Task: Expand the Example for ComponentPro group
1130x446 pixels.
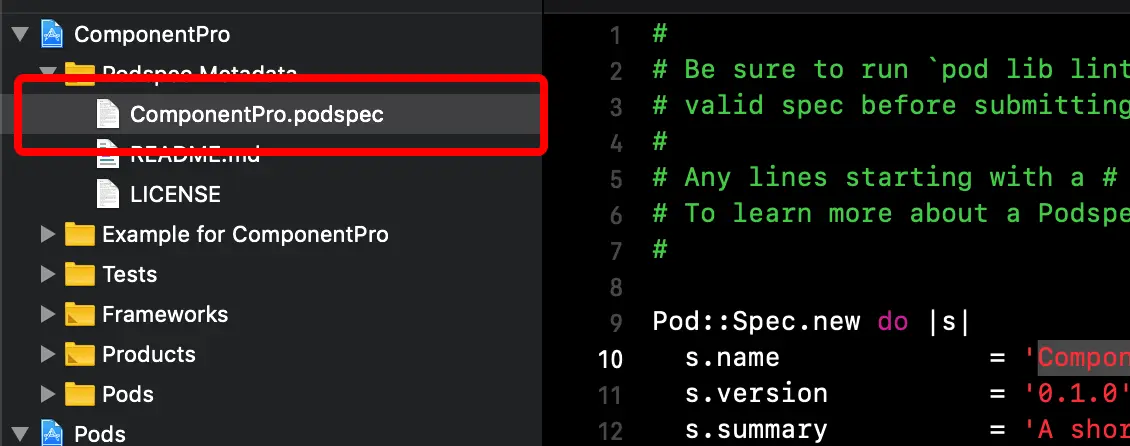Action: (x=47, y=235)
